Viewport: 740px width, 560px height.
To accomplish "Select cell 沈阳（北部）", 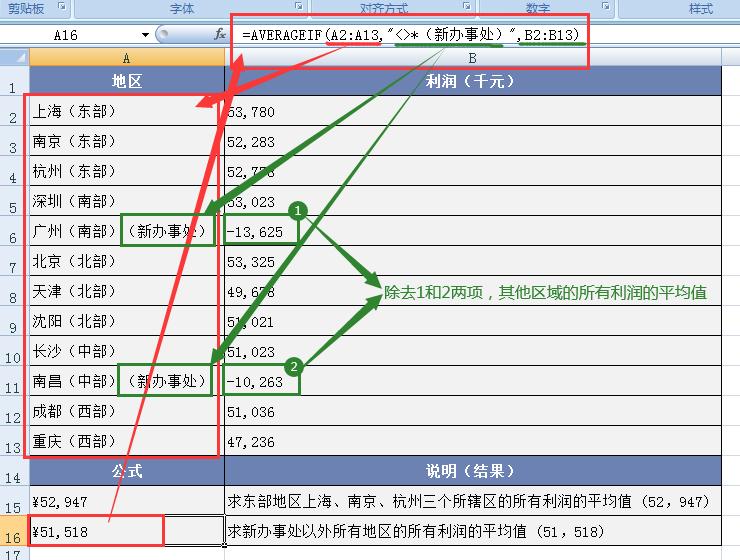I will 127,321.
